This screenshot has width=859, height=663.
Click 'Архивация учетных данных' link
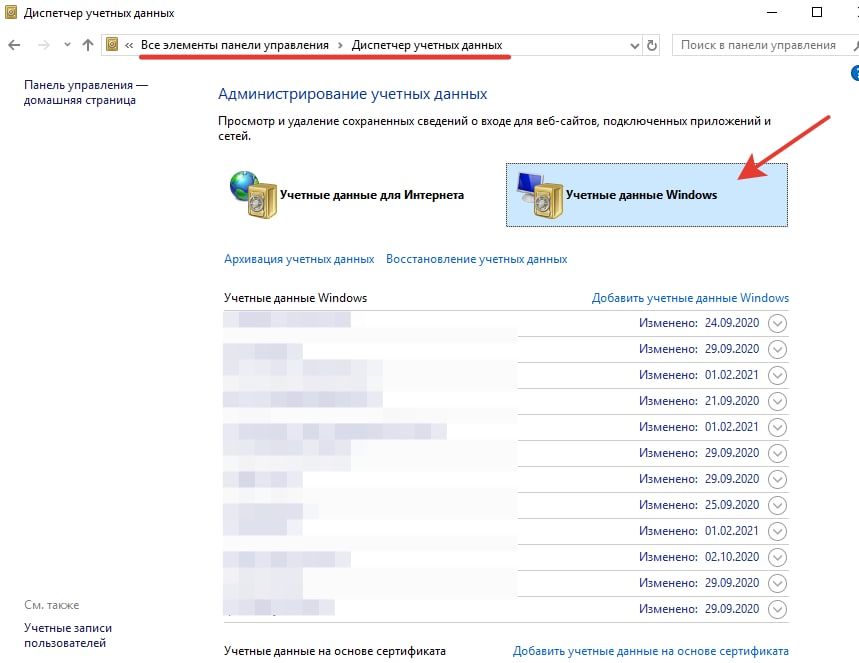(x=299, y=259)
